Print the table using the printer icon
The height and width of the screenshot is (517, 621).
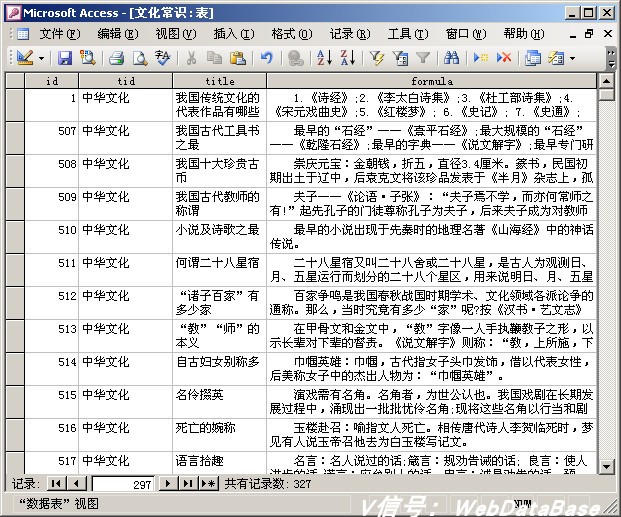coord(116,58)
